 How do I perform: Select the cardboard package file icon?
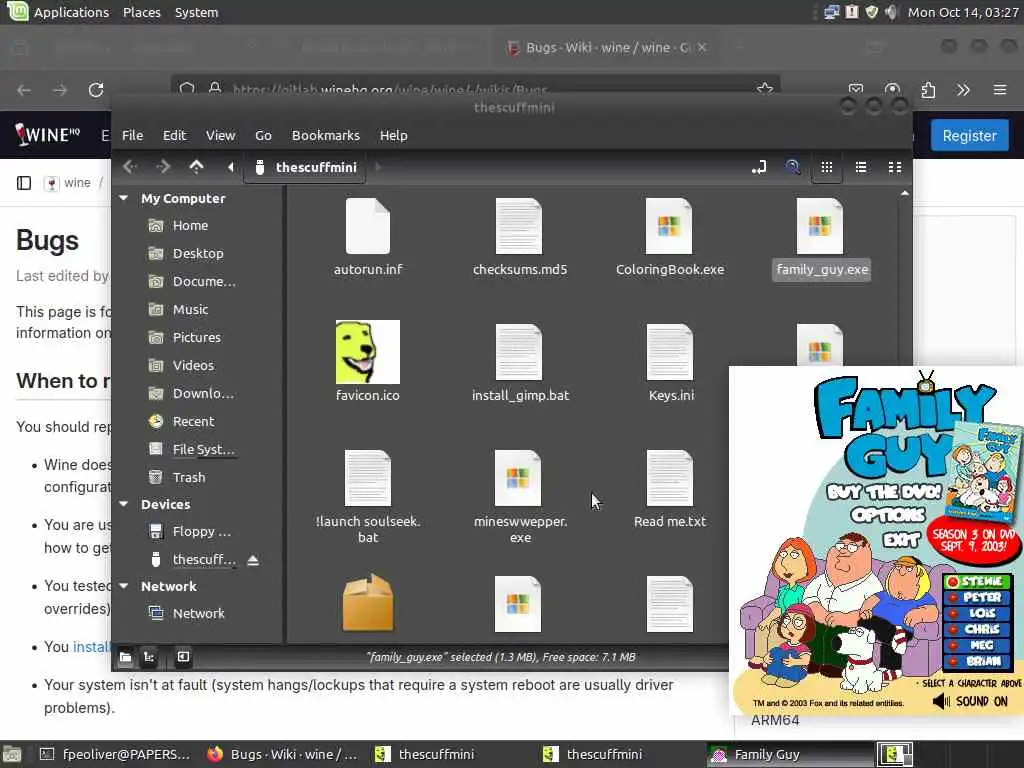point(368,603)
